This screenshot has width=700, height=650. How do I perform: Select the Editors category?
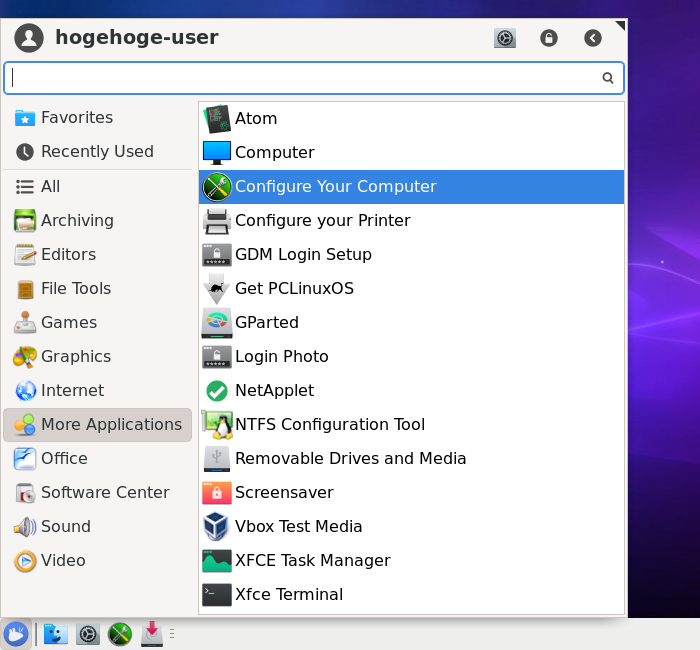(x=97, y=254)
